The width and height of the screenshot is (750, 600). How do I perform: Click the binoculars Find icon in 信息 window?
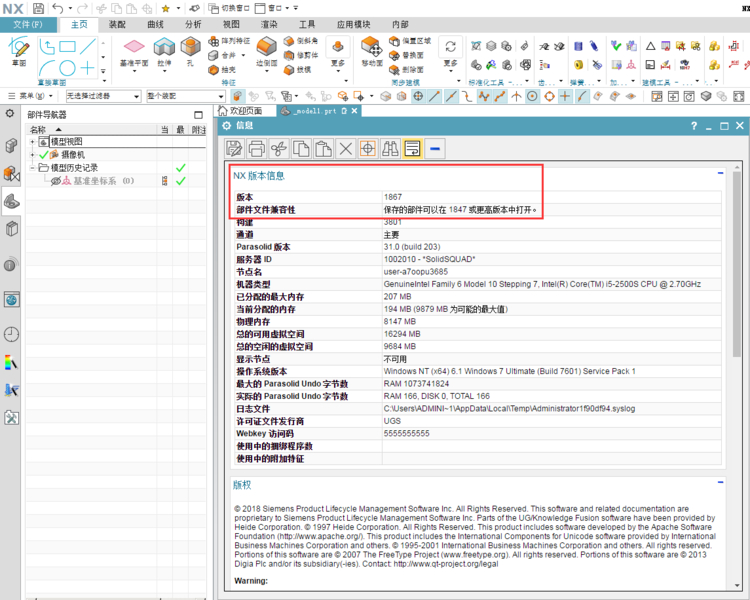click(x=391, y=149)
